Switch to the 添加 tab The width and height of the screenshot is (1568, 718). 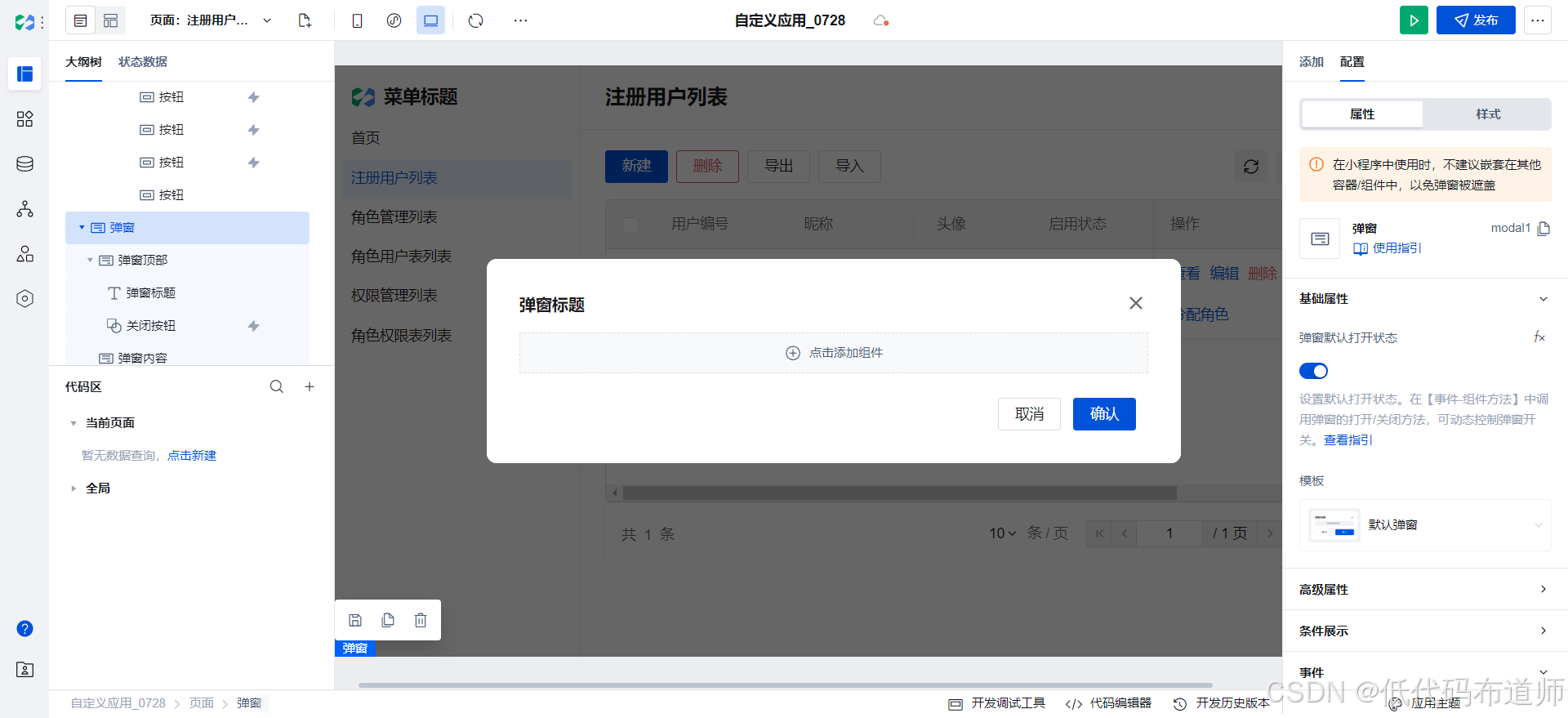coord(1312,62)
